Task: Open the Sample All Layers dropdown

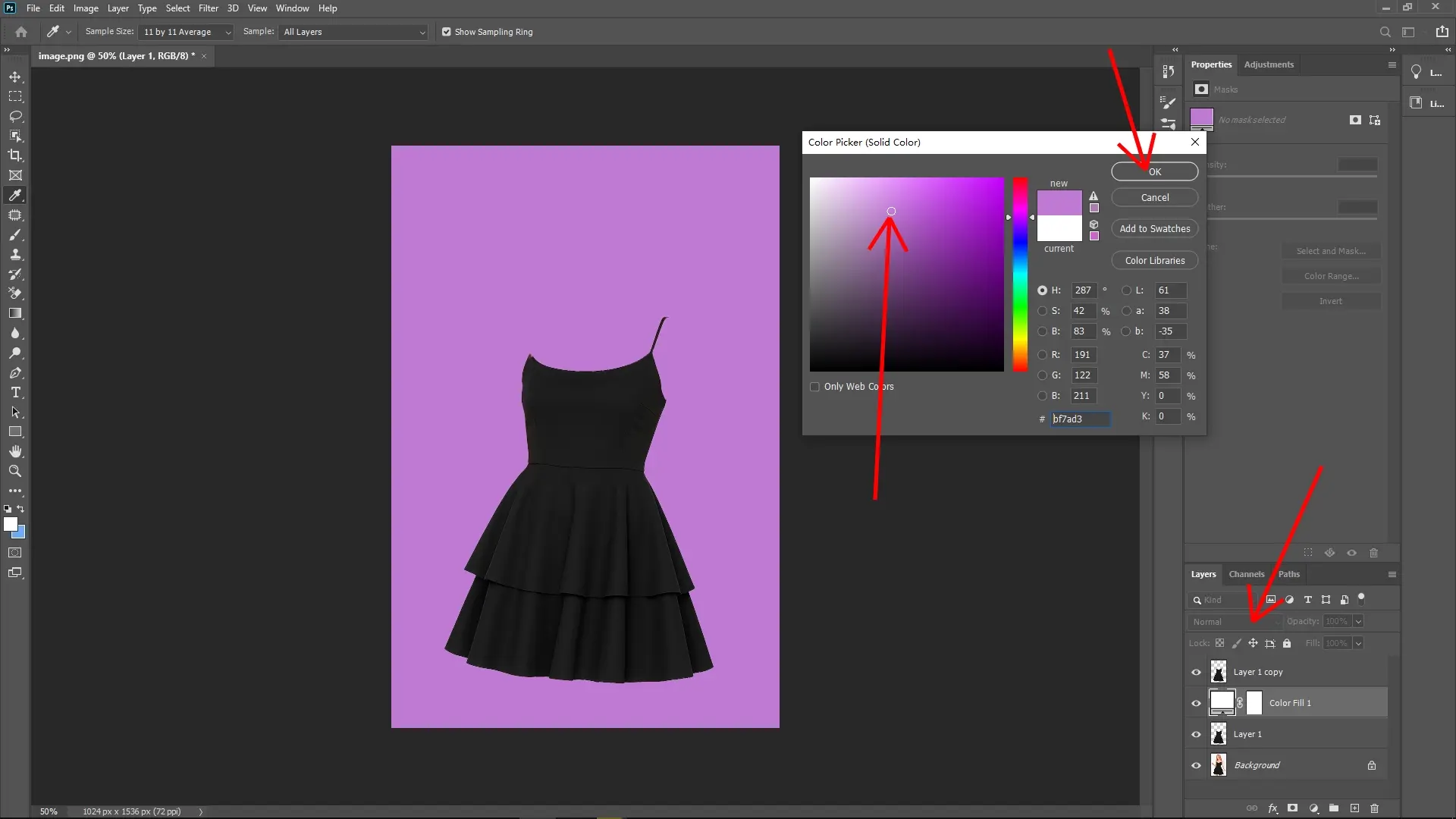Action: tap(352, 32)
